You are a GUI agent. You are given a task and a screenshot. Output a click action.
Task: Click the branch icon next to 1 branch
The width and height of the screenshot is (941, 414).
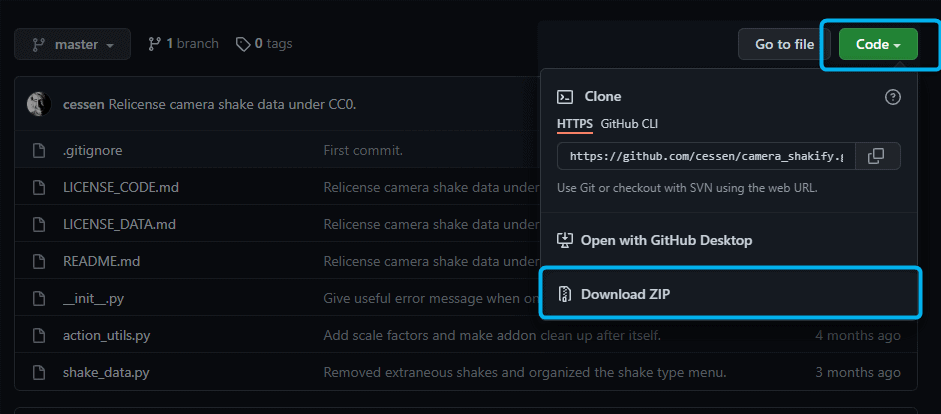154,44
